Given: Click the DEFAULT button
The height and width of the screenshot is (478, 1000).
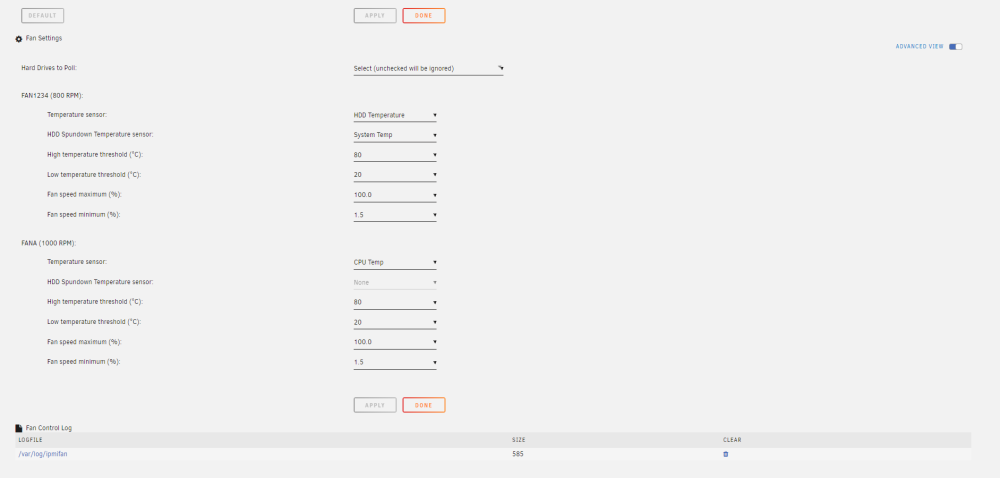Looking at the screenshot, I should [x=43, y=15].
